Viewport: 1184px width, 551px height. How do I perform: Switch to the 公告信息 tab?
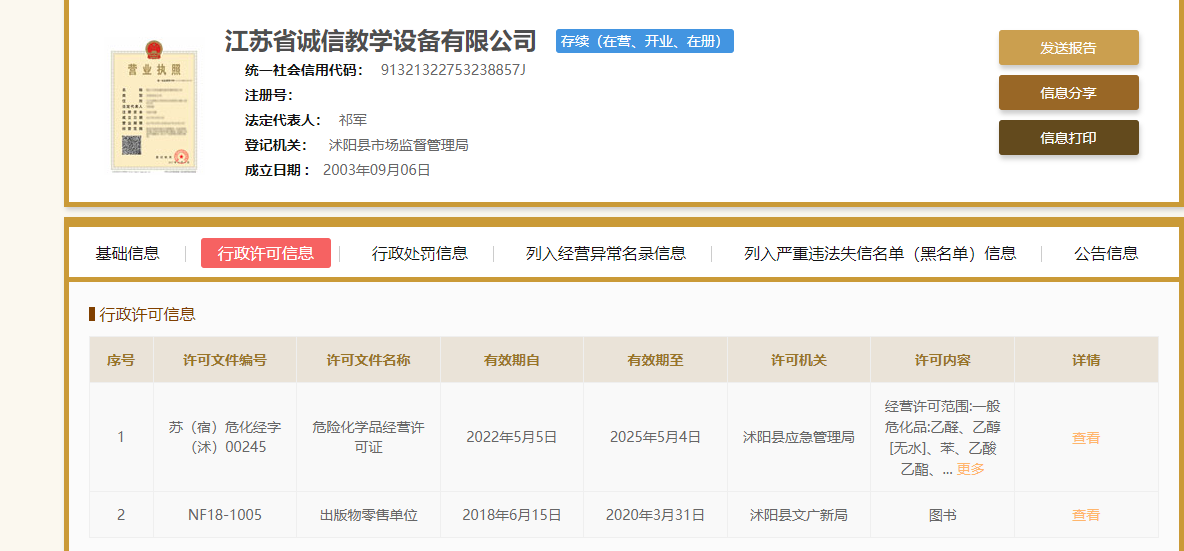1106,253
